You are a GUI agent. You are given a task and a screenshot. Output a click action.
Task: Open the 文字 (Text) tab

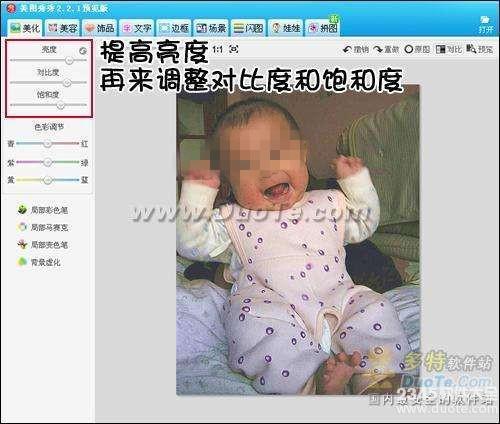click(x=137, y=28)
